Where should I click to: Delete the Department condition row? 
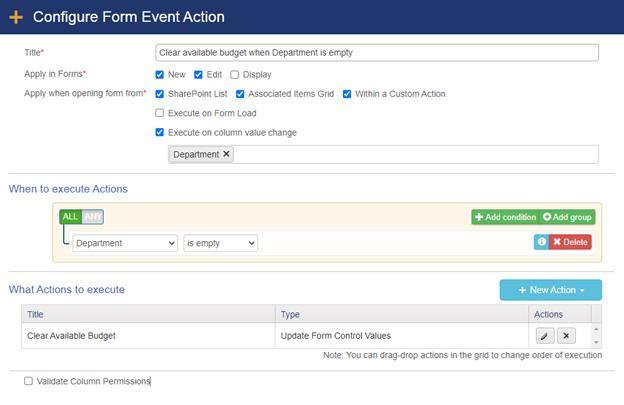pos(570,242)
